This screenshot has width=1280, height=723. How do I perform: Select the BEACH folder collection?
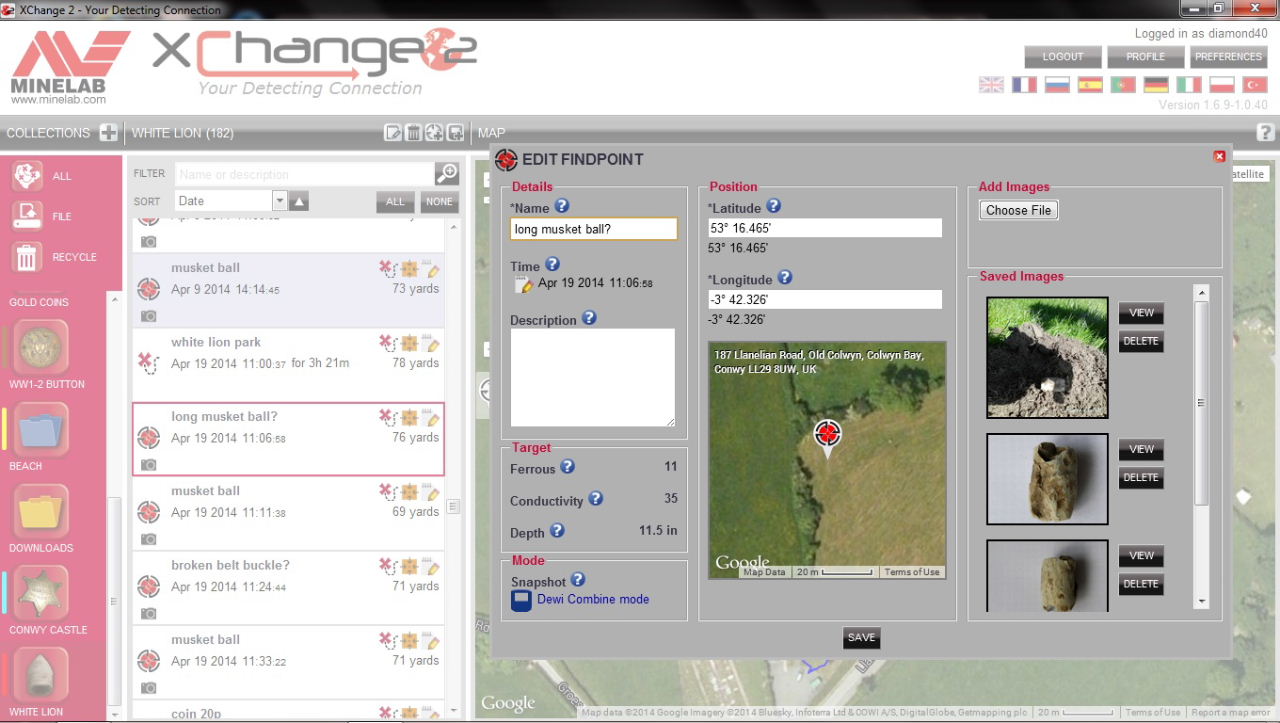coord(42,429)
